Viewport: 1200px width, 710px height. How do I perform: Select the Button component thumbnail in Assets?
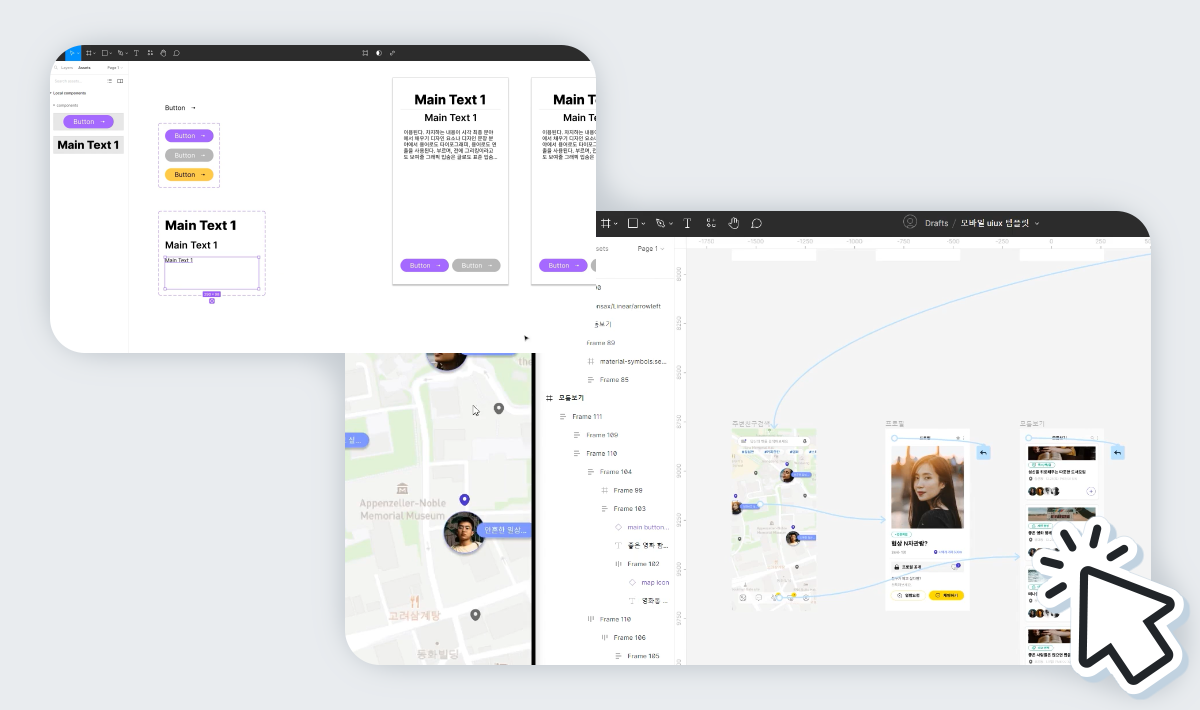(x=88, y=121)
